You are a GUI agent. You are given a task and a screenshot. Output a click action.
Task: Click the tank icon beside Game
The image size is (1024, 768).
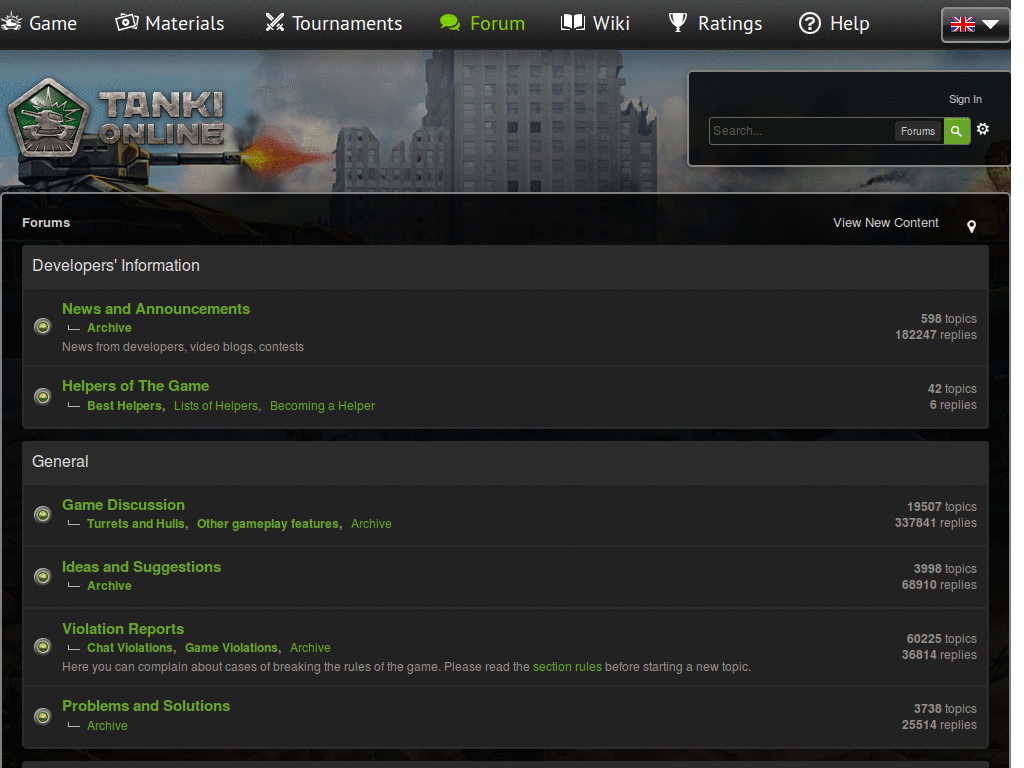pyautogui.click(x=10, y=22)
